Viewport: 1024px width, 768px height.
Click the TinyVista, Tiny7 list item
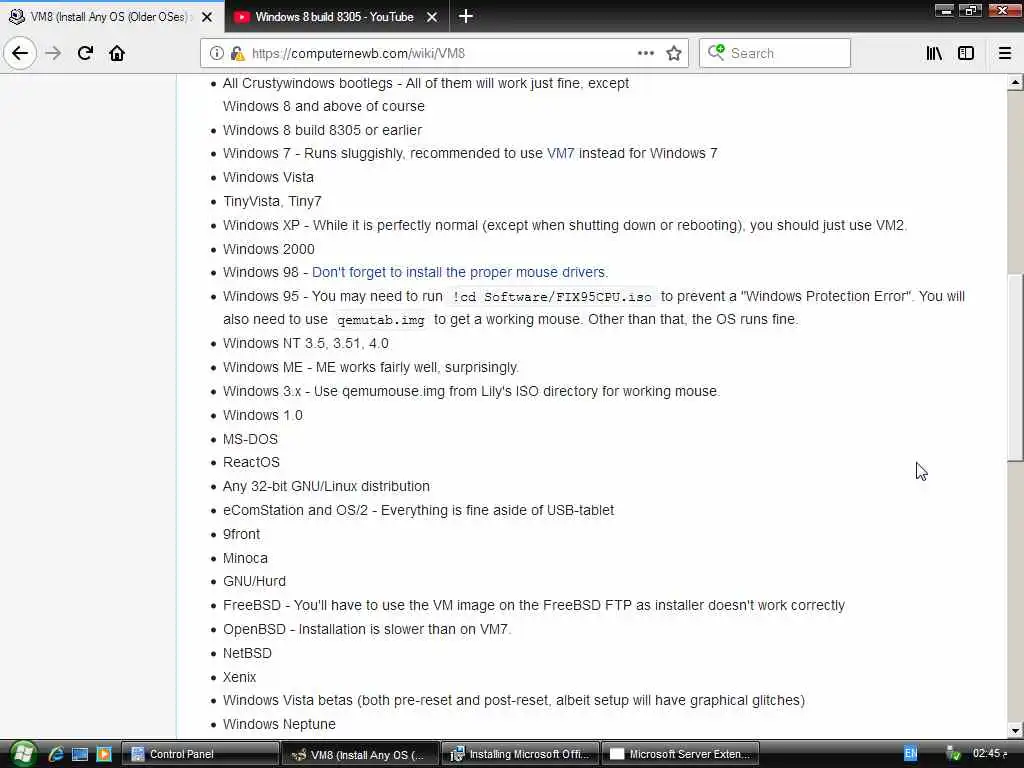[272, 202]
